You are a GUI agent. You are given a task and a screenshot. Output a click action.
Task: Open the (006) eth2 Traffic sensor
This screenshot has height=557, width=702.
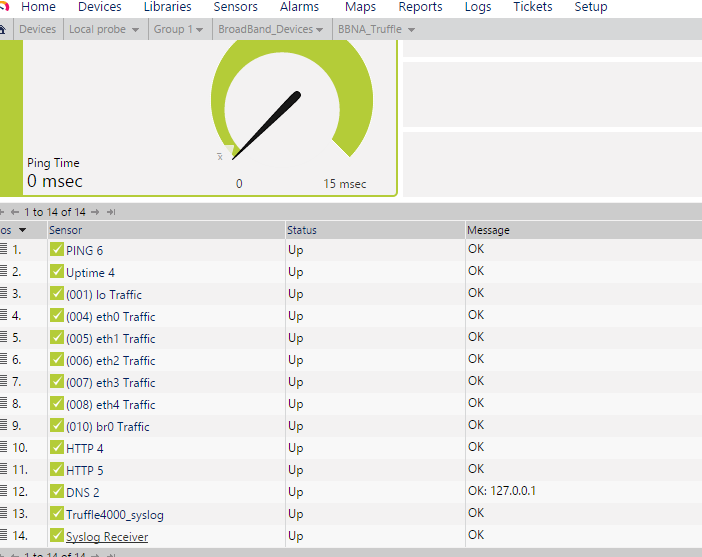pyautogui.click(x=111, y=360)
